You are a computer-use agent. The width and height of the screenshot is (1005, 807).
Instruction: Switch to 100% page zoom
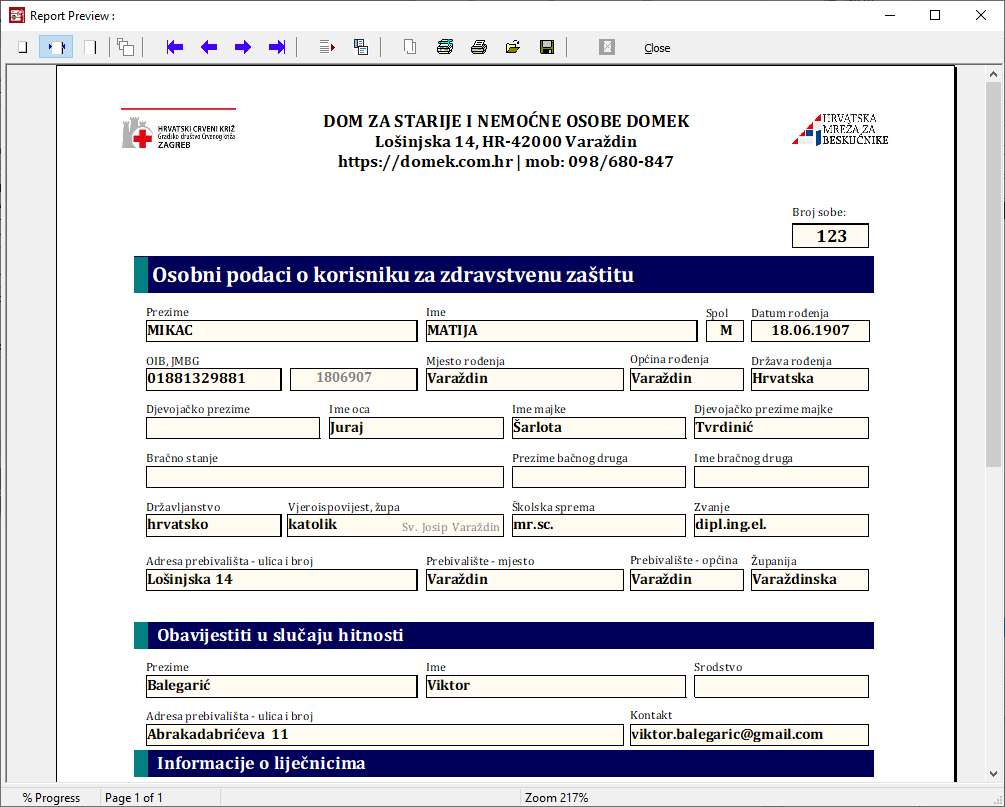[90, 47]
